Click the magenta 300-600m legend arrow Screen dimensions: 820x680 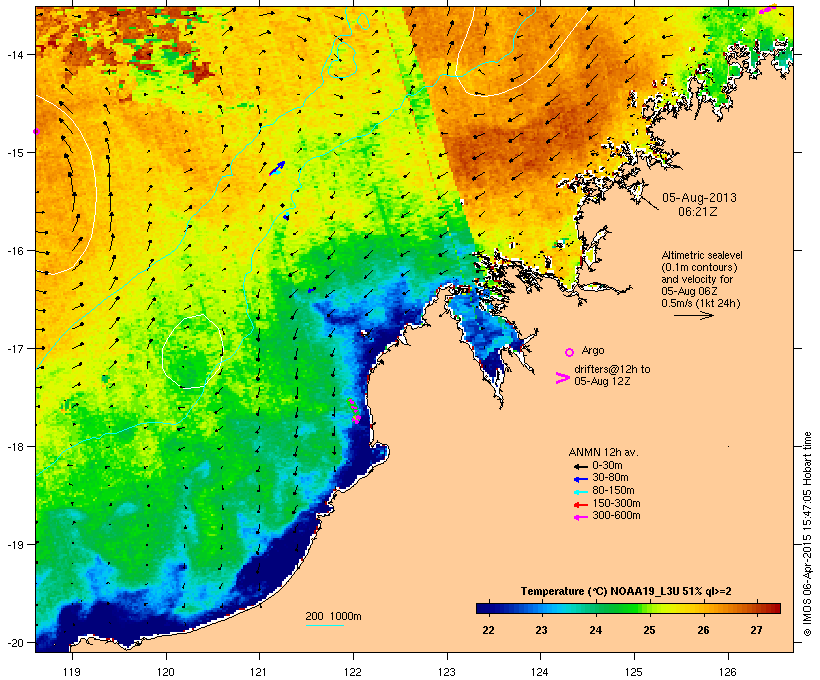pyautogui.click(x=580, y=517)
